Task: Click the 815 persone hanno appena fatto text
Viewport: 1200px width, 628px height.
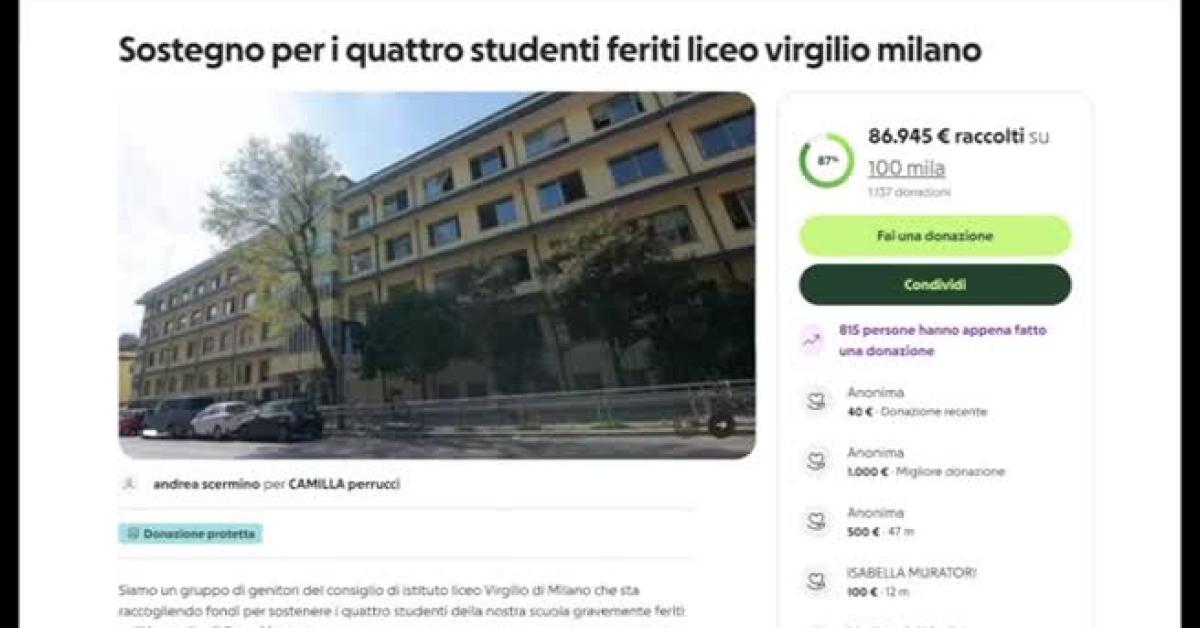Action: tap(943, 329)
